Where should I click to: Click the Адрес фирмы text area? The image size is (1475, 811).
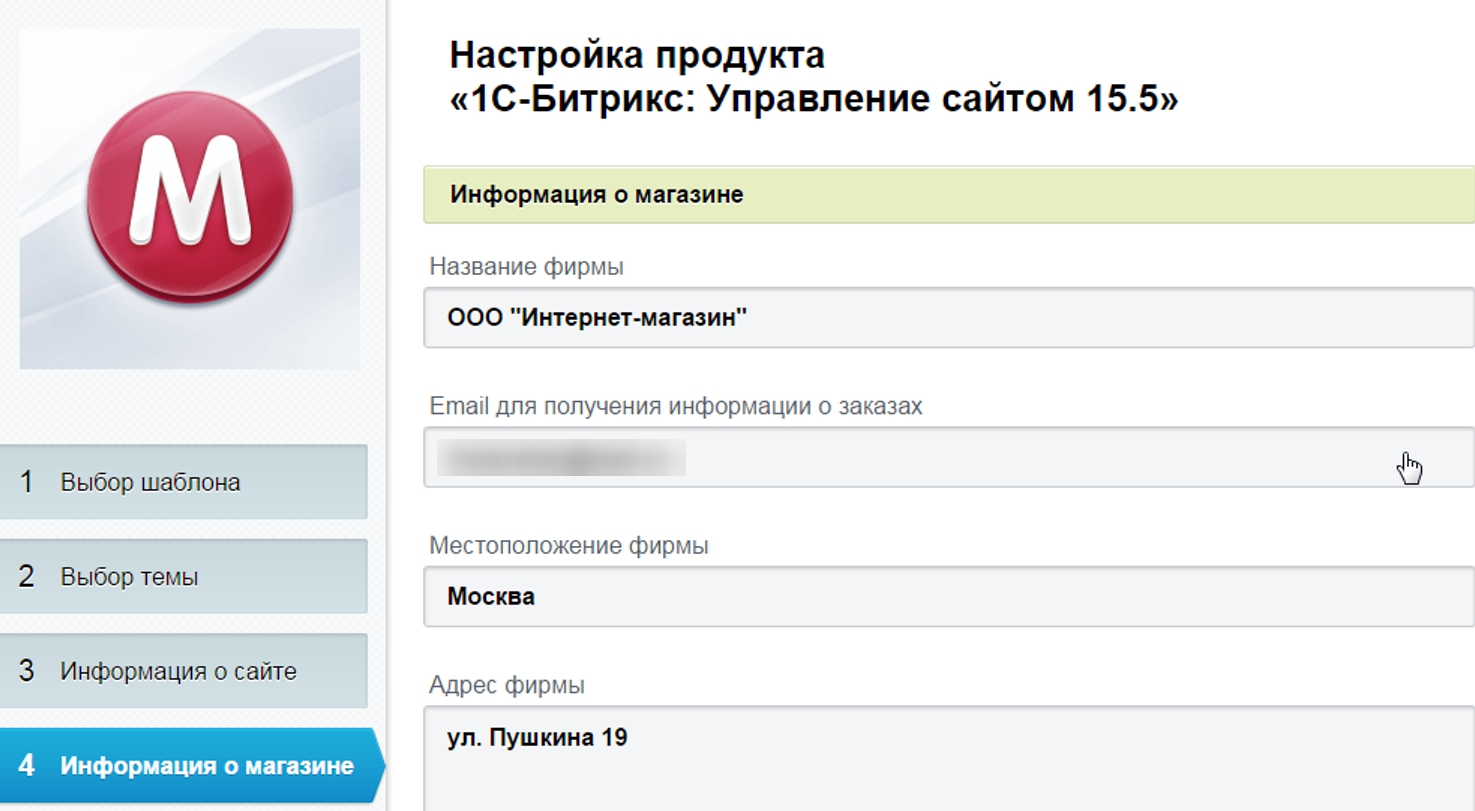(x=949, y=759)
